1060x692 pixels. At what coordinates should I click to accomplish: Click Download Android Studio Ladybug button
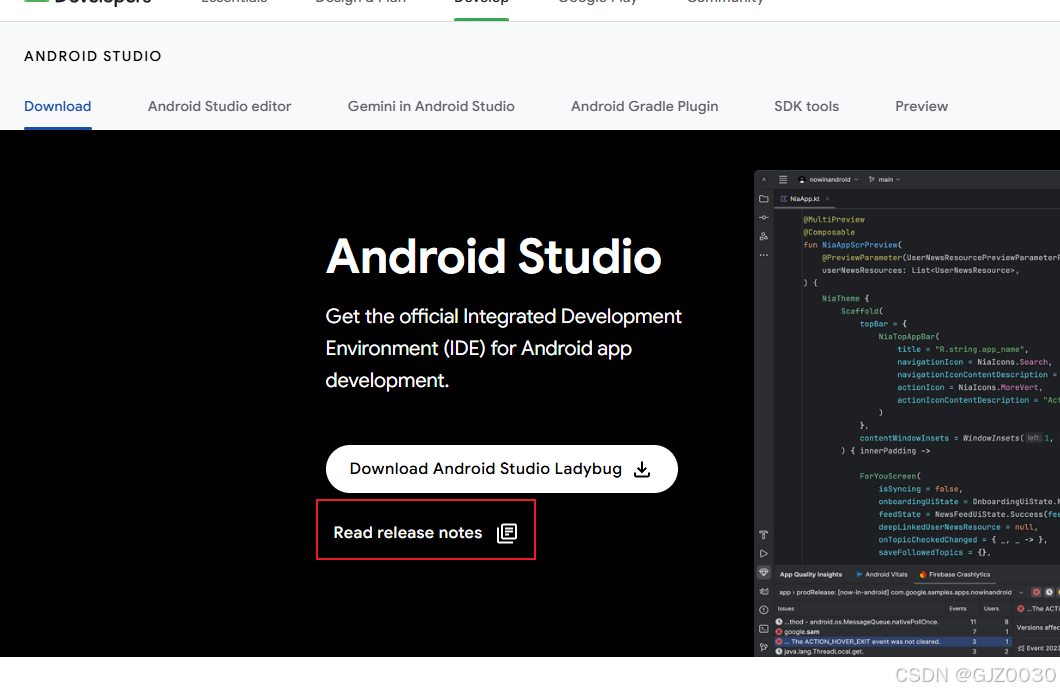(502, 469)
